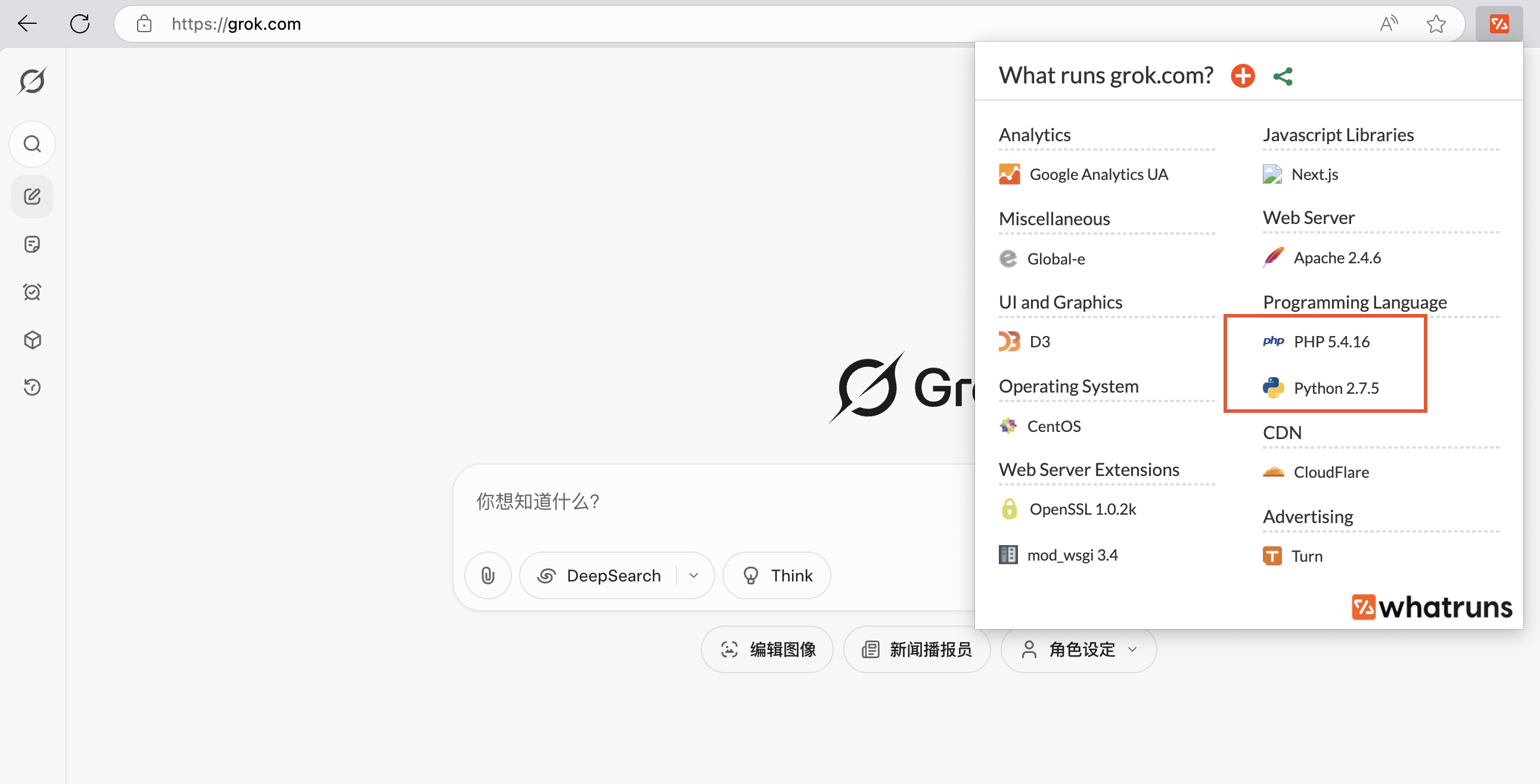Image resolution: width=1540 pixels, height=784 pixels.
Task: Click the OpenSSL lock icon
Action: click(1009, 509)
